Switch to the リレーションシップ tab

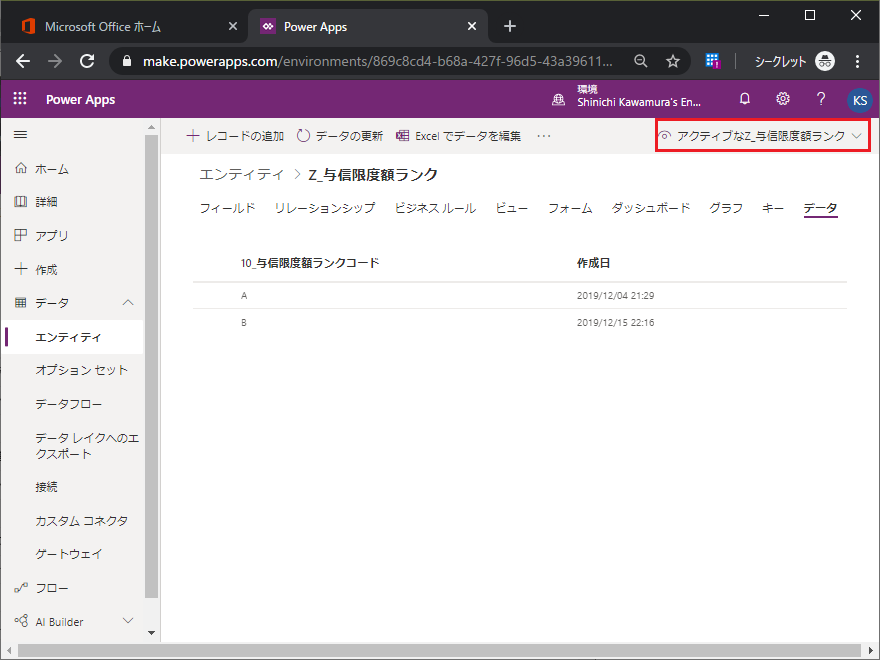pyautogui.click(x=324, y=208)
